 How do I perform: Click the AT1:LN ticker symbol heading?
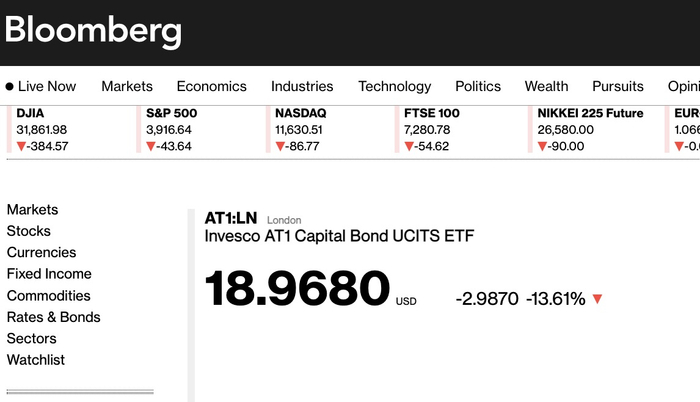[231, 219]
